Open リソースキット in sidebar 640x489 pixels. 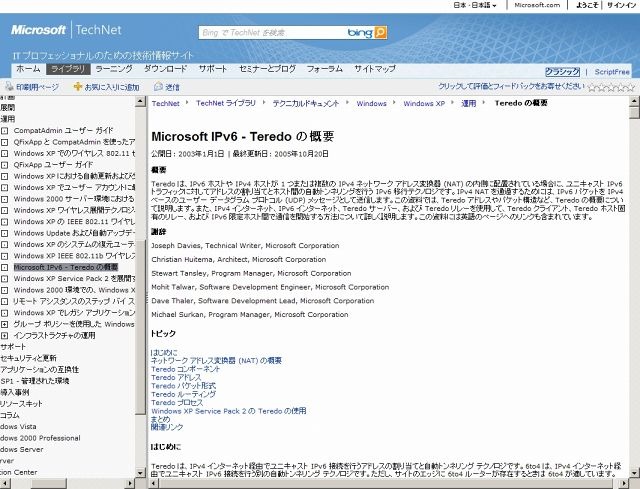[21, 404]
